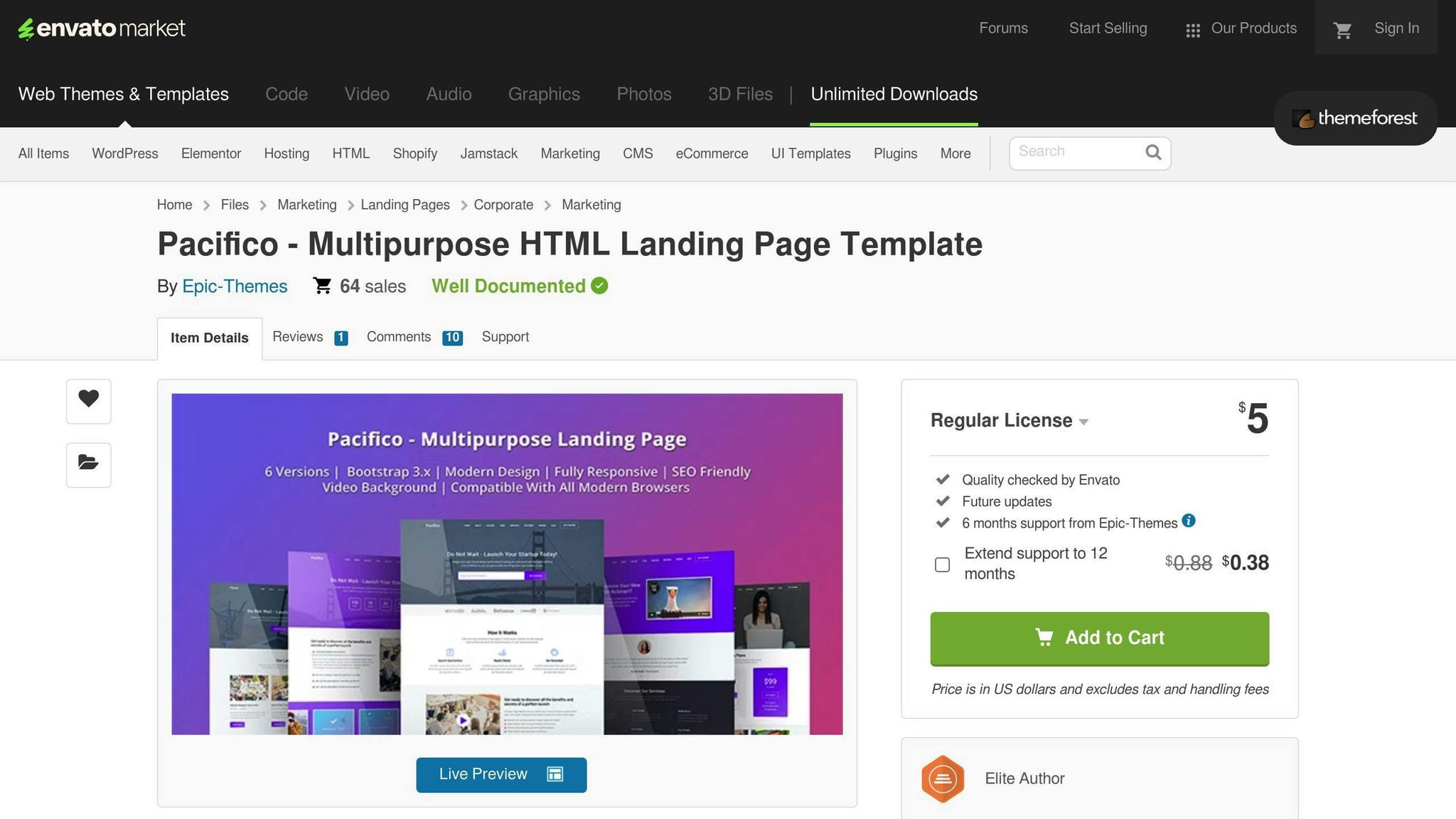This screenshot has height=819, width=1456.
Task: Open the 3D Files category
Action: click(740, 94)
